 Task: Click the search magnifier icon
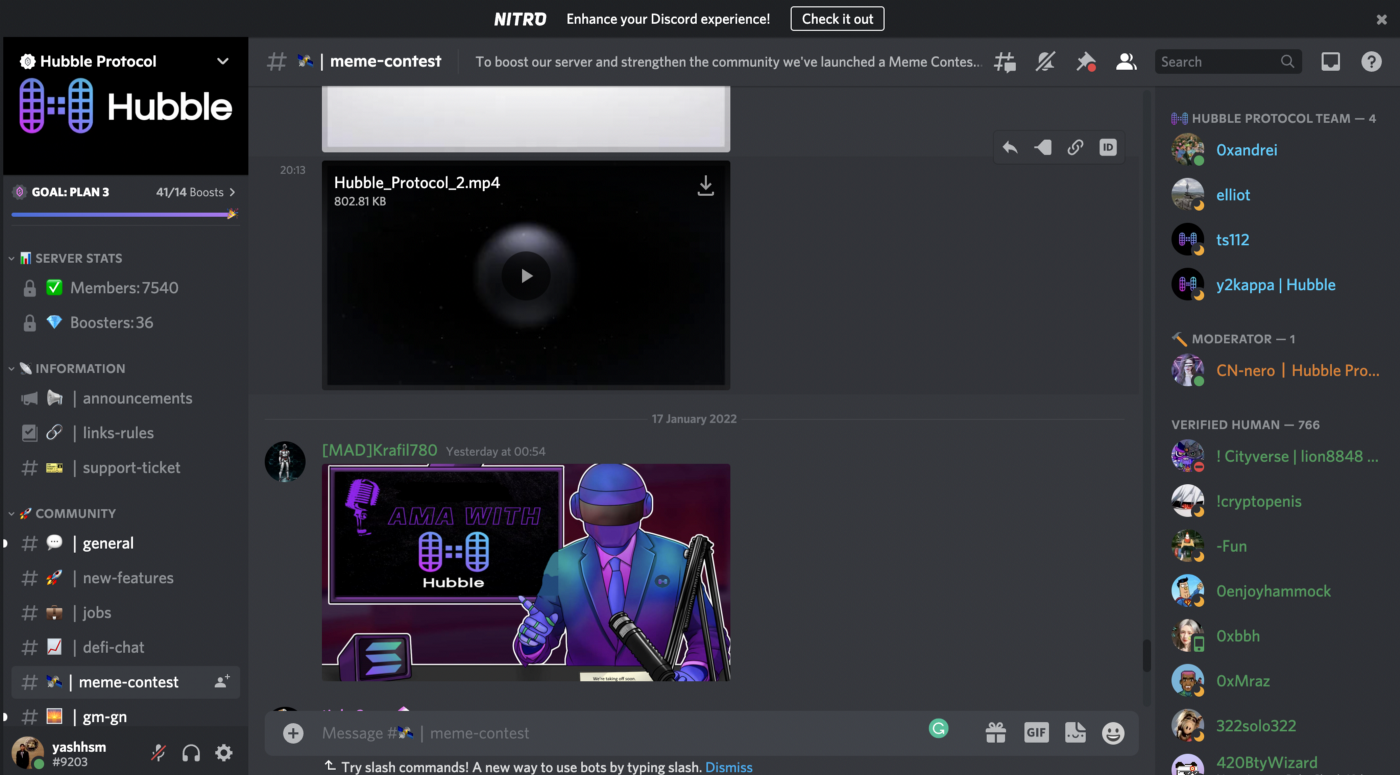[1287, 62]
